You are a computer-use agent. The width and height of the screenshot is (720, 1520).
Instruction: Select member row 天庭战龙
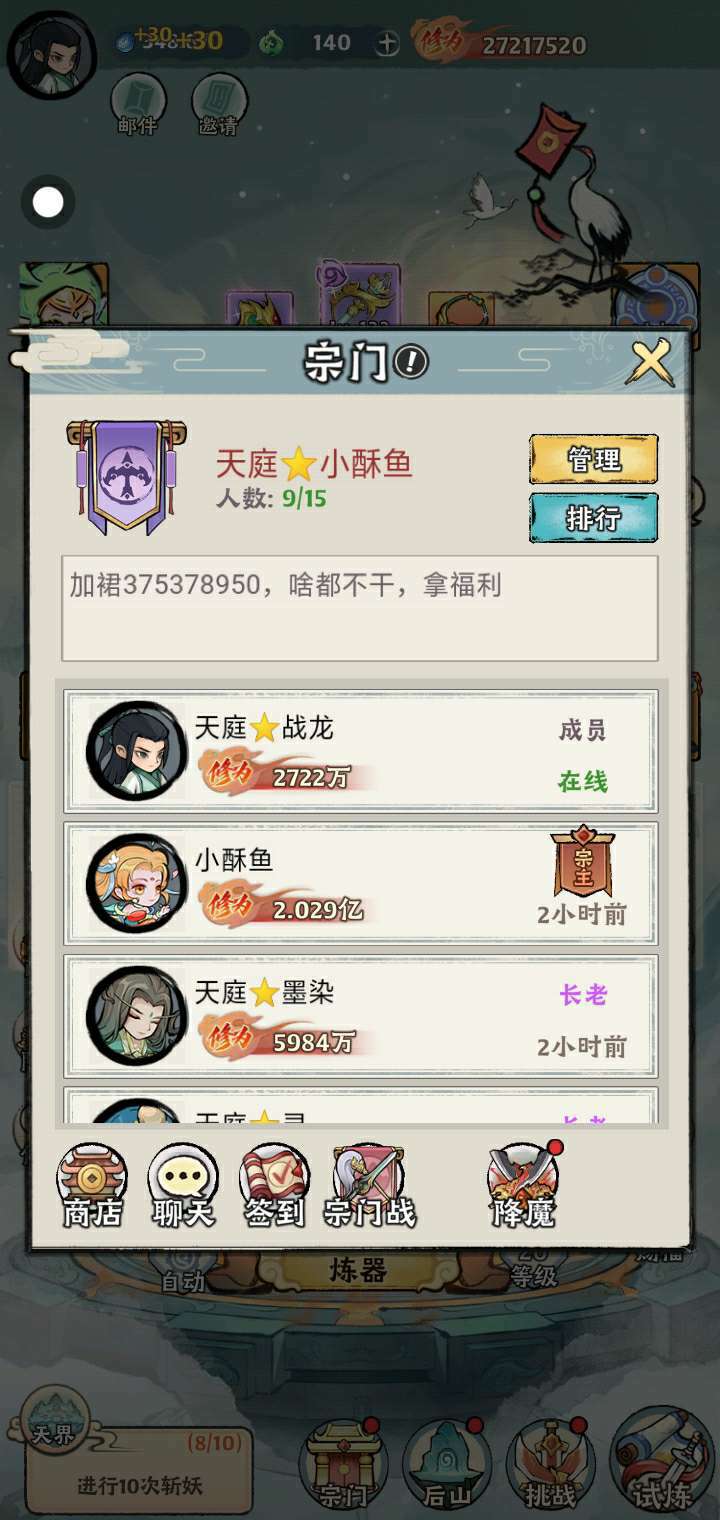361,751
